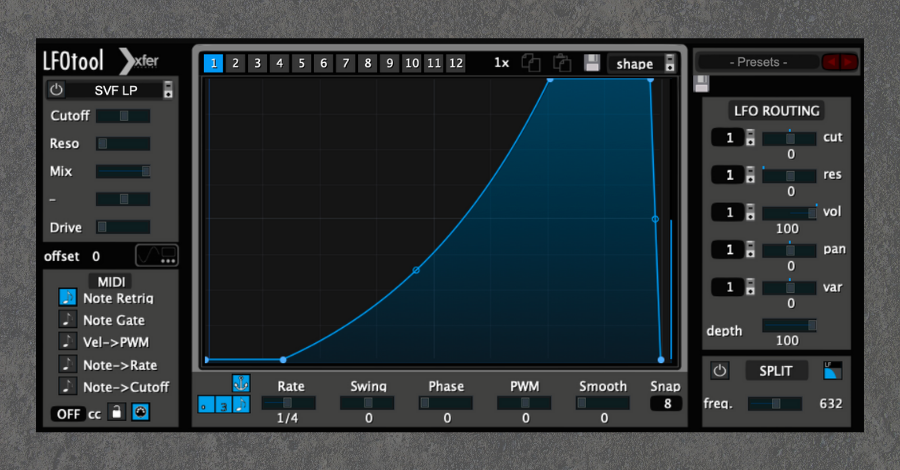Select graph tab 5
The image size is (900, 470).
(301, 63)
